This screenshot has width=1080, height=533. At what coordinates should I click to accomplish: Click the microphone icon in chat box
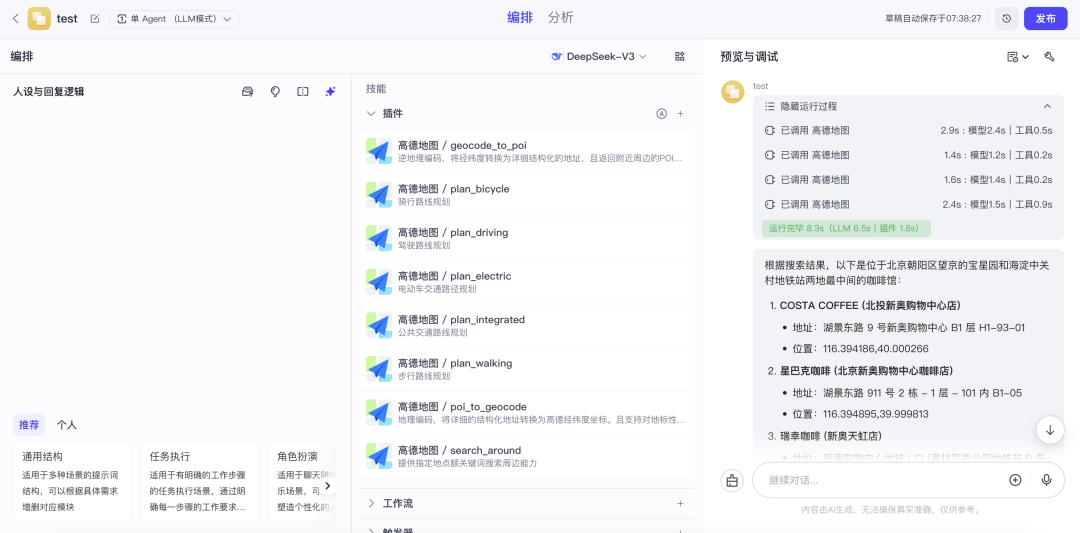point(1046,480)
